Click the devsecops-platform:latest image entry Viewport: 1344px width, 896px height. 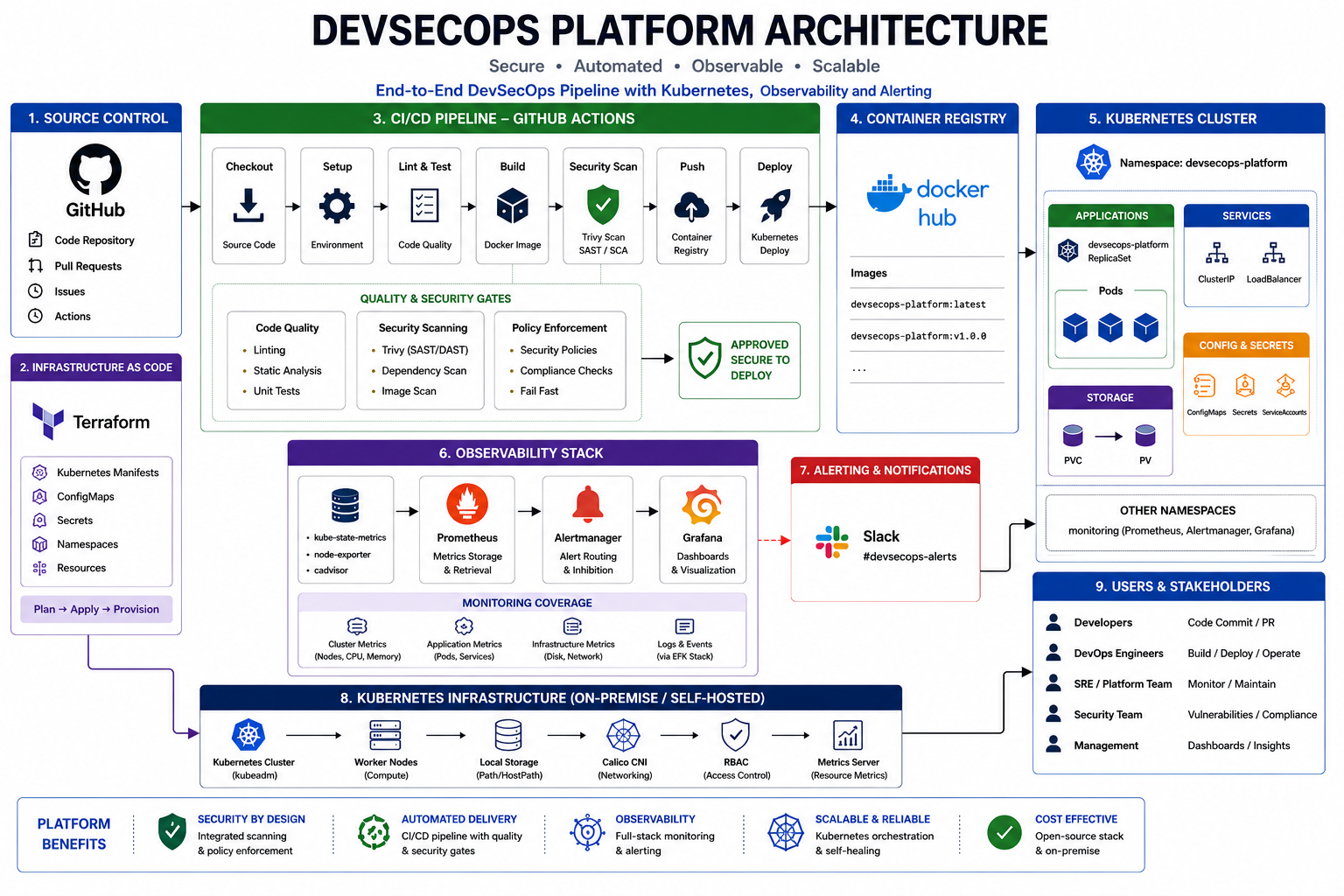point(918,304)
